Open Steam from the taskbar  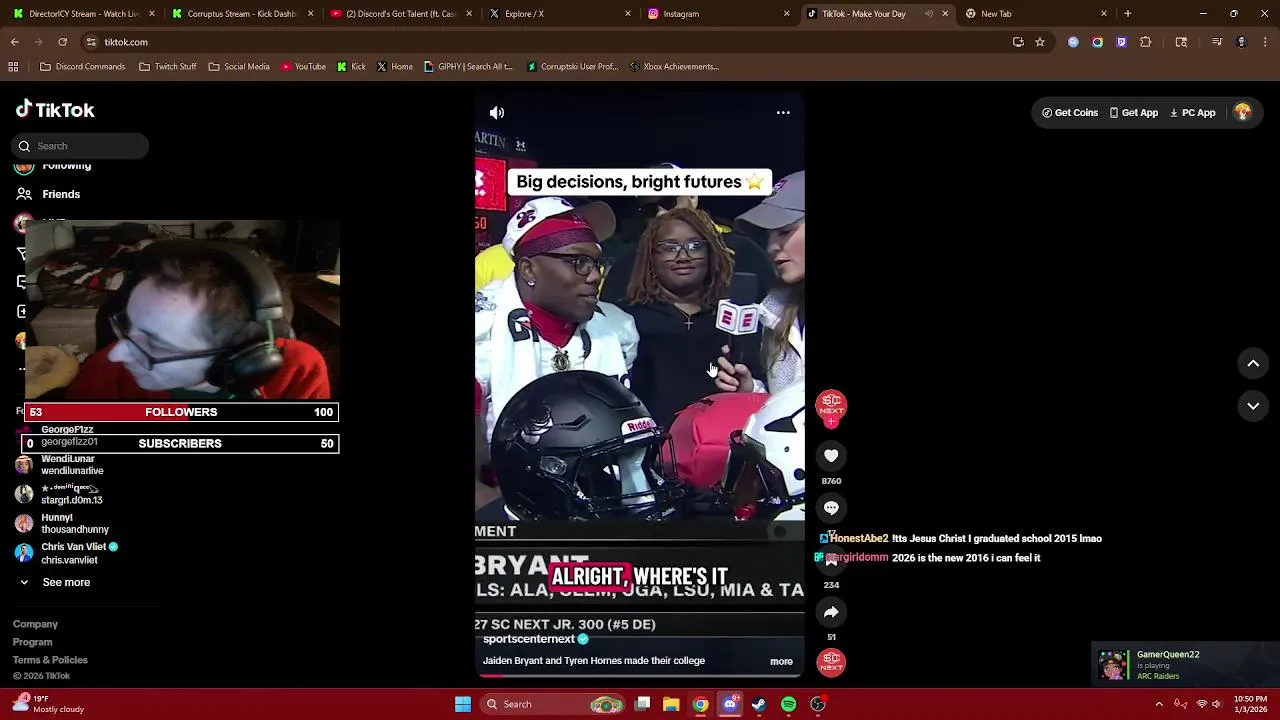[759, 704]
